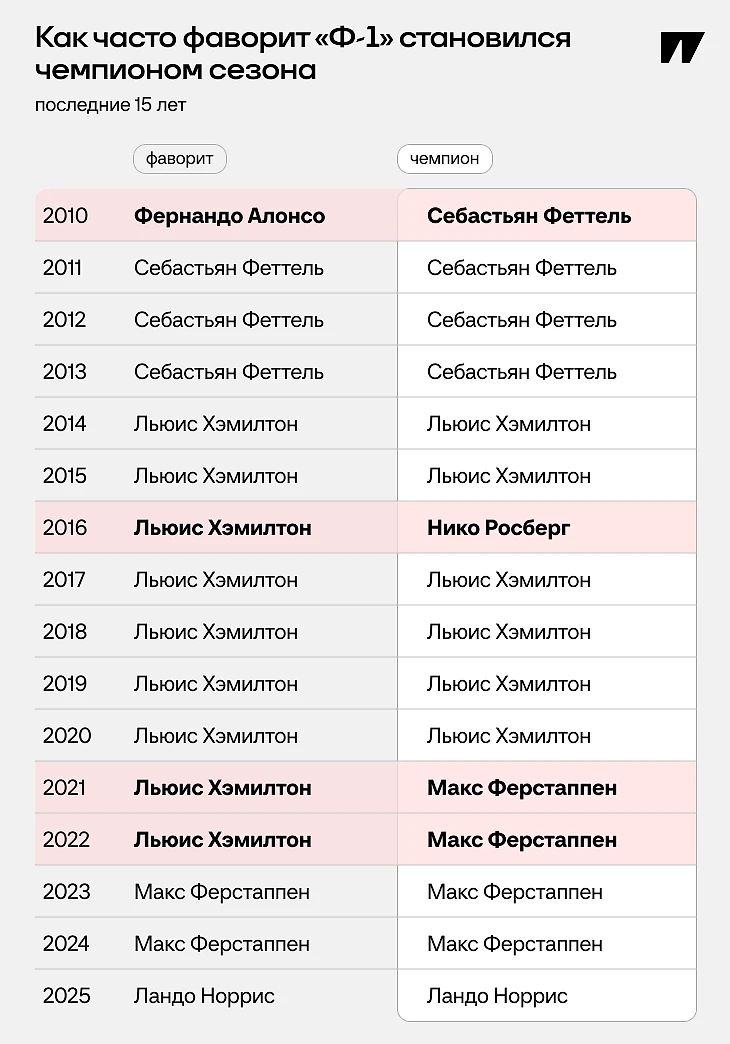Click champion Себастьян Феттель in 2010 row
The image size is (730, 1044).
[x=529, y=216]
